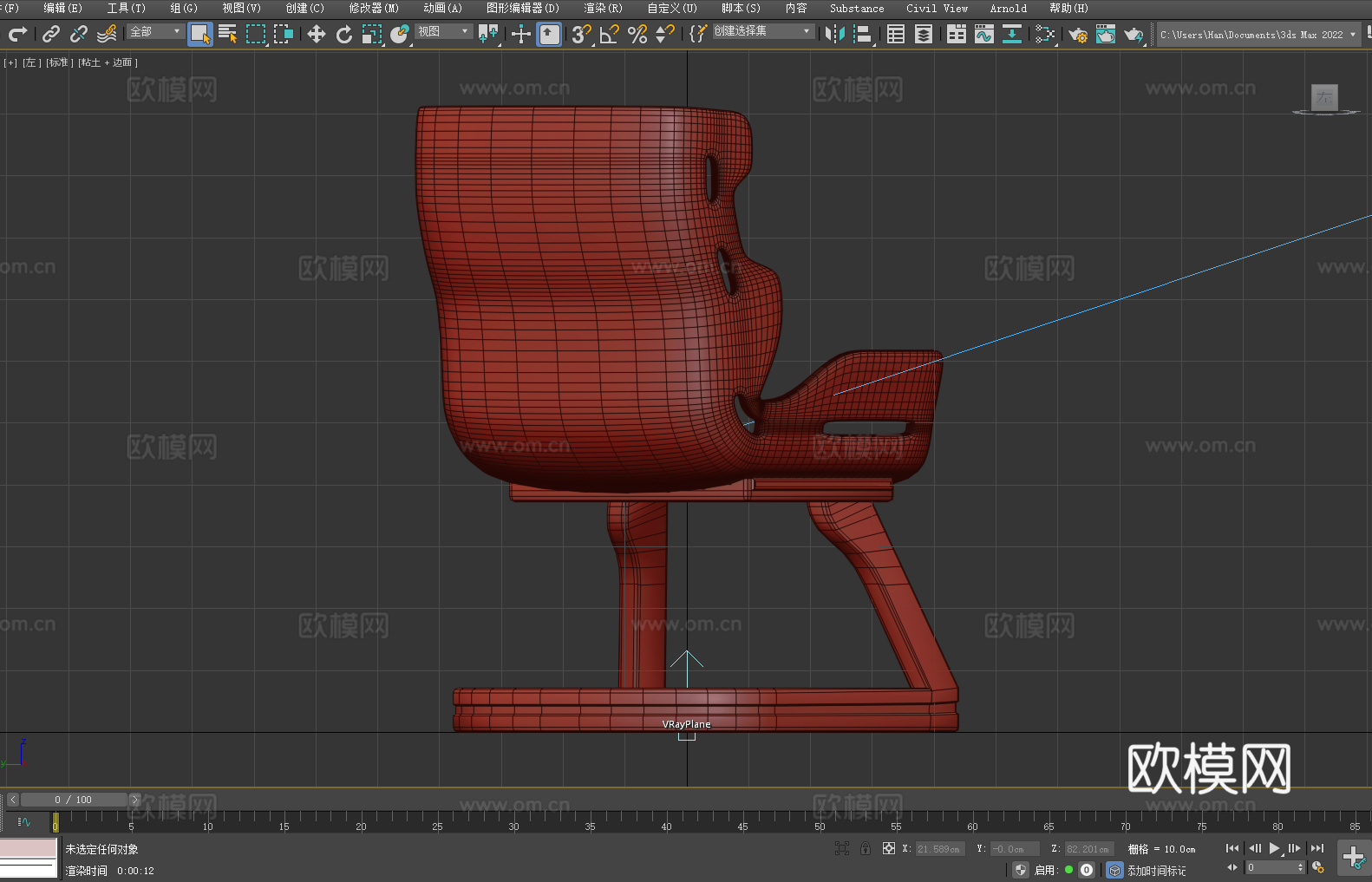Open the Substance menu
This screenshot has height=882, width=1372.
click(857, 8)
